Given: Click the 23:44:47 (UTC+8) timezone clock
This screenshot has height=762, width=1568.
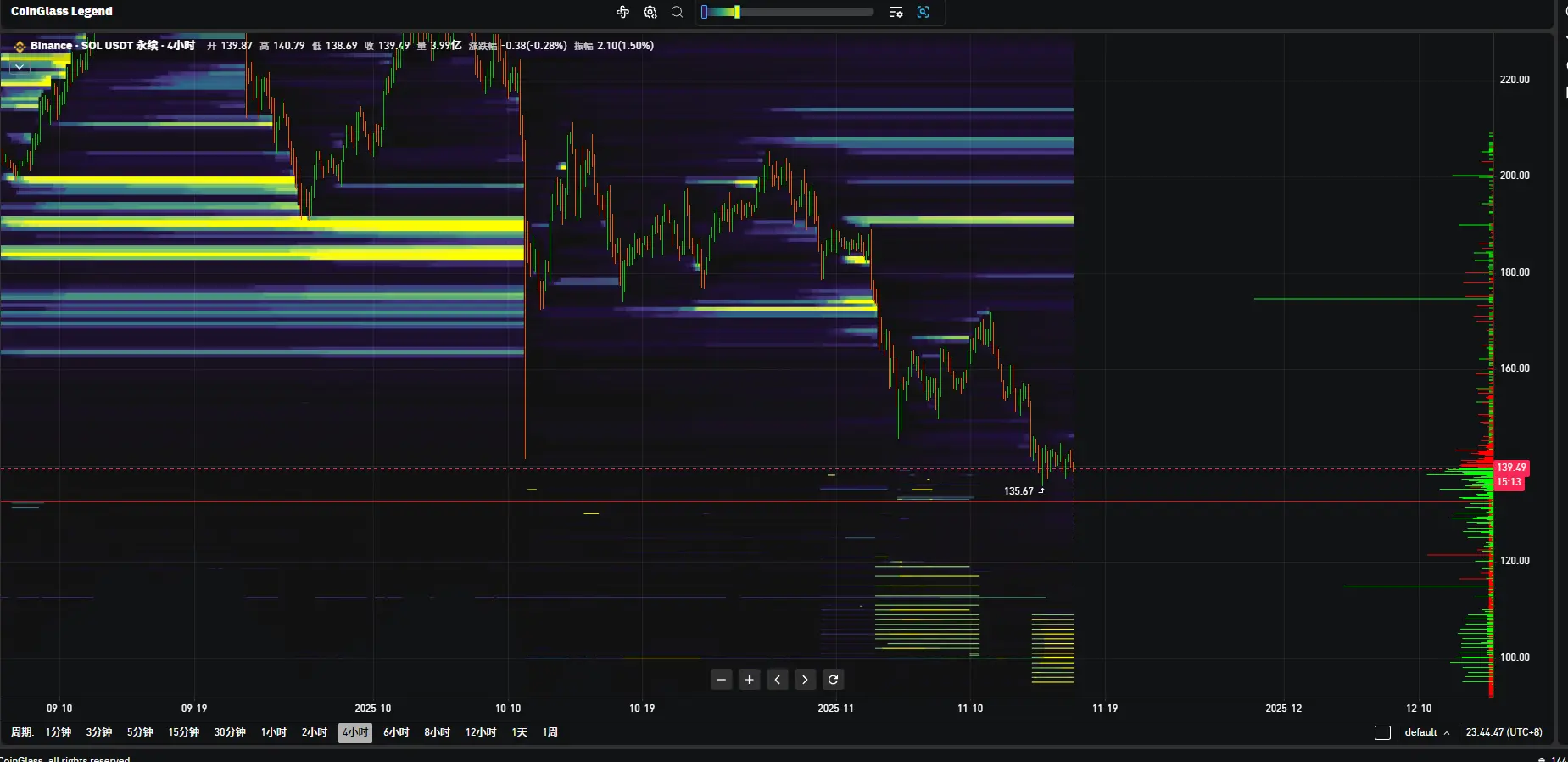Looking at the screenshot, I should [1504, 732].
